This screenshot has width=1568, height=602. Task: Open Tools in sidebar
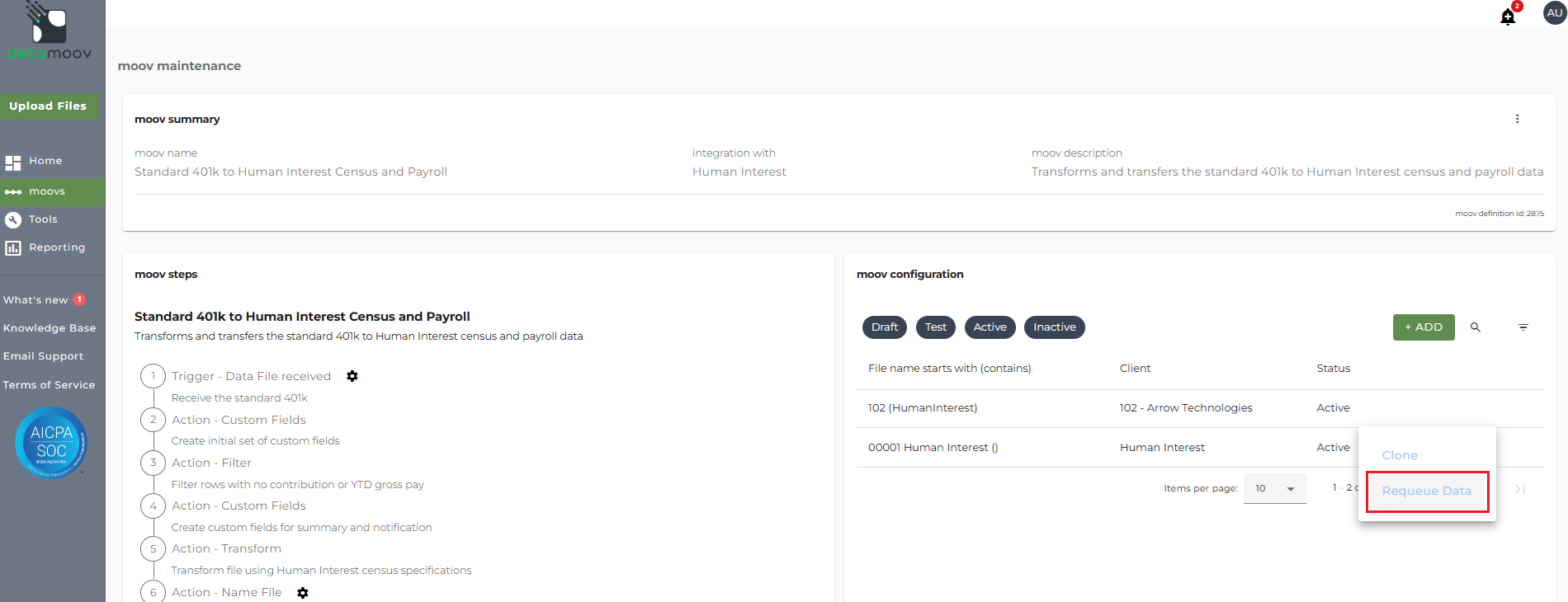tap(43, 219)
